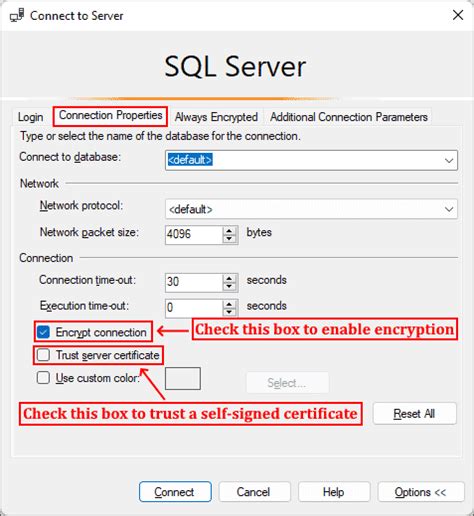Click the Select... color button
Screen dimensions: 474x516
(x=287, y=383)
